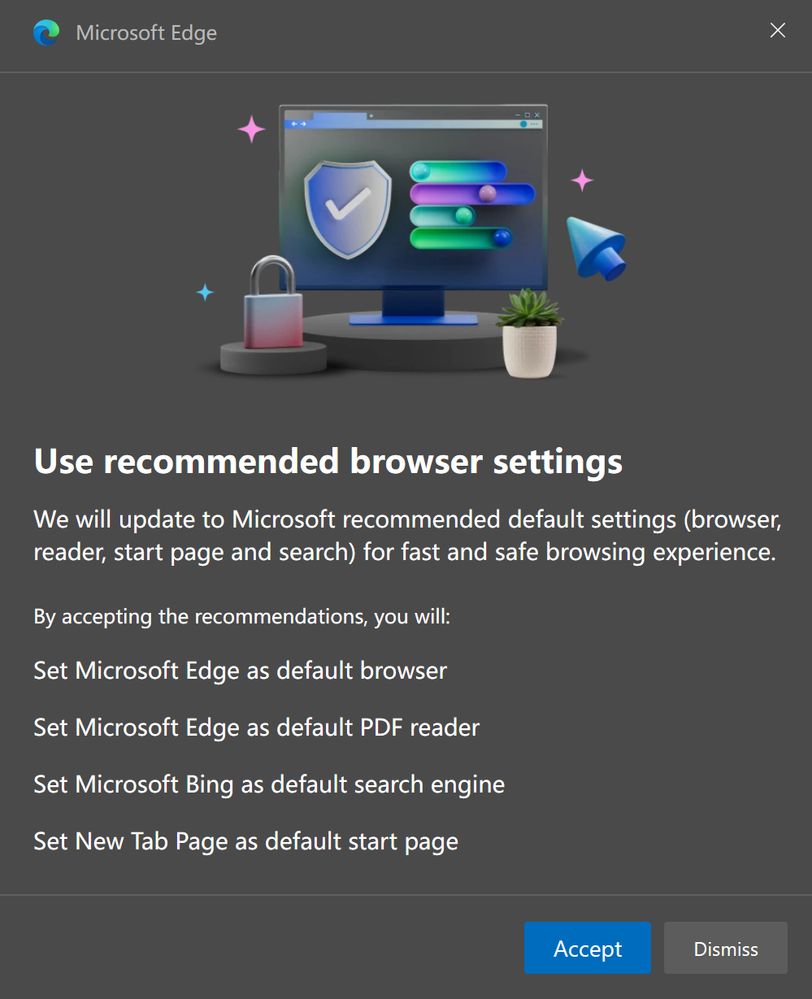Click the potted plant graphic
The image size is (812, 999).
(530, 333)
